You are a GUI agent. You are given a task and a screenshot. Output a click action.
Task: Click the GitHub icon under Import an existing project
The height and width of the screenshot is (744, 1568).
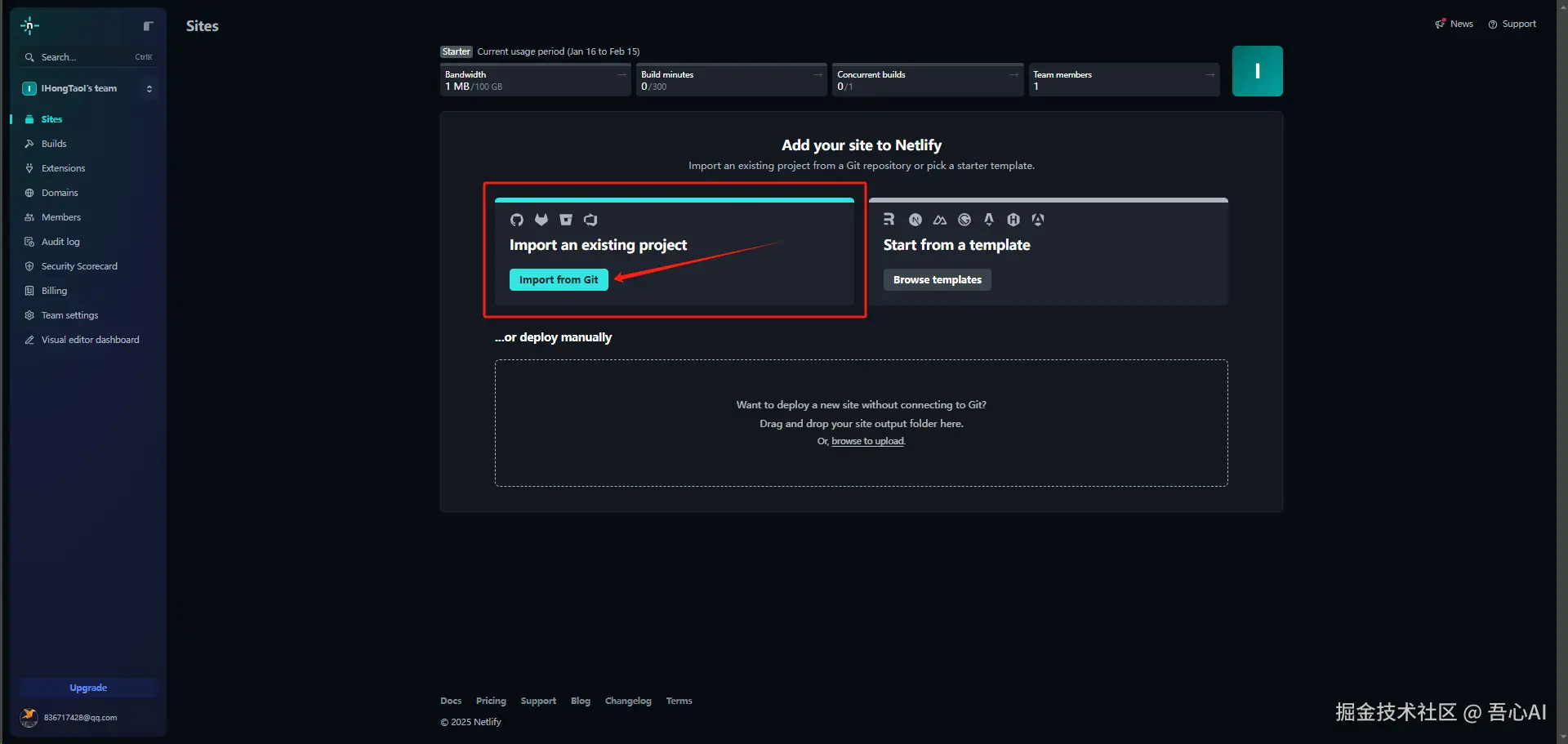point(517,220)
